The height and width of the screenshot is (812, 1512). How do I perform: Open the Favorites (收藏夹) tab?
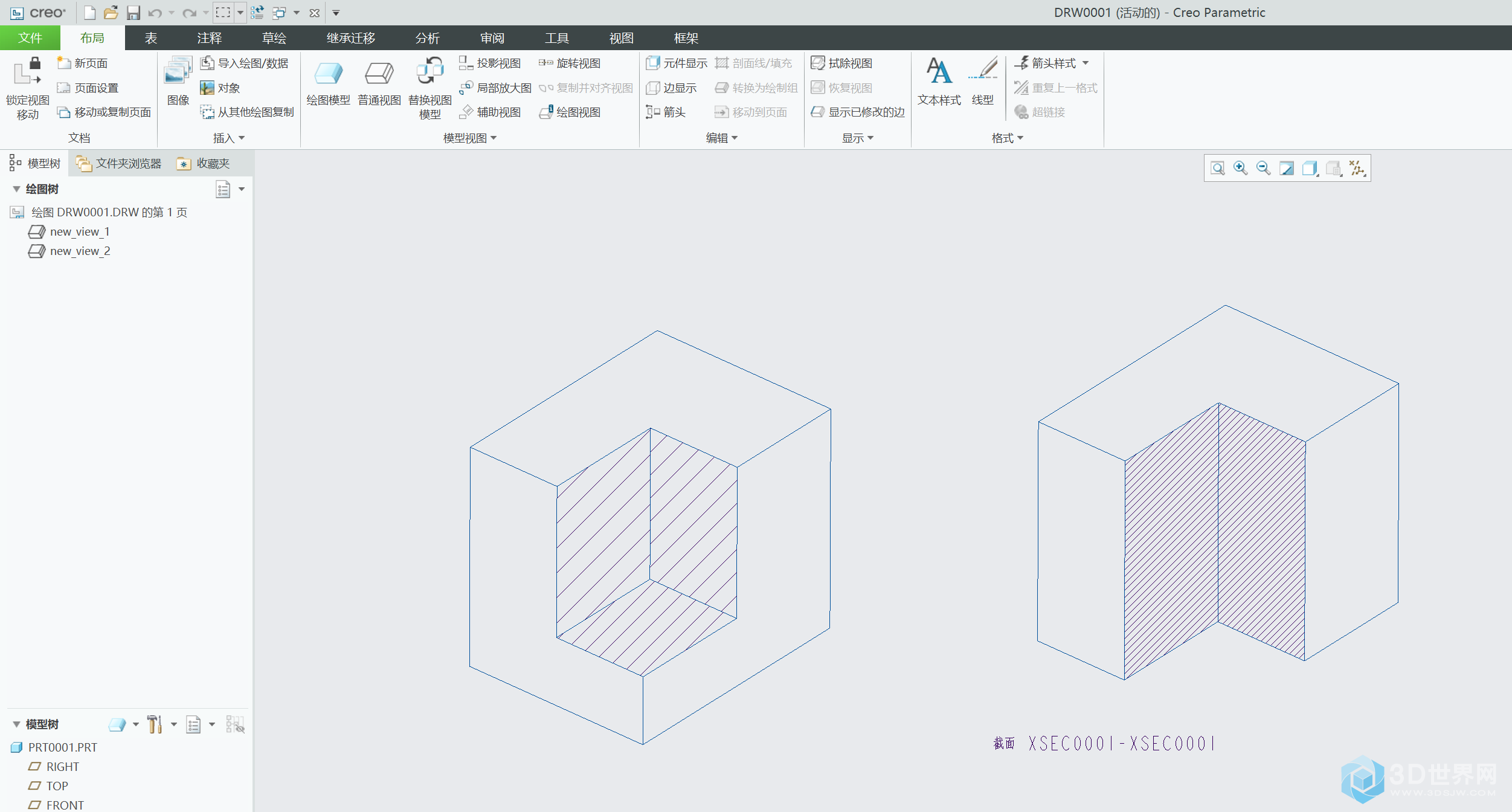[x=204, y=163]
